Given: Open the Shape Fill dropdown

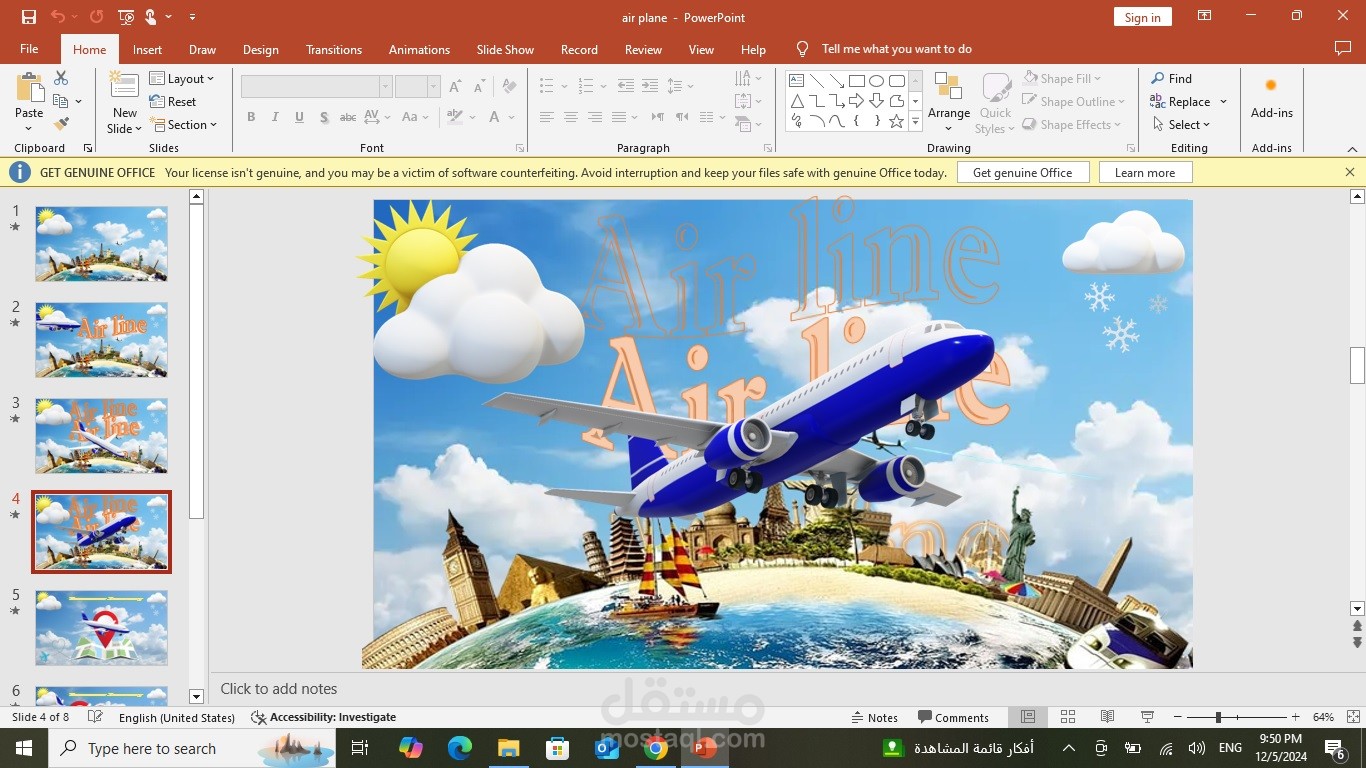Looking at the screenshot, I should click(x=1062, y=78).
